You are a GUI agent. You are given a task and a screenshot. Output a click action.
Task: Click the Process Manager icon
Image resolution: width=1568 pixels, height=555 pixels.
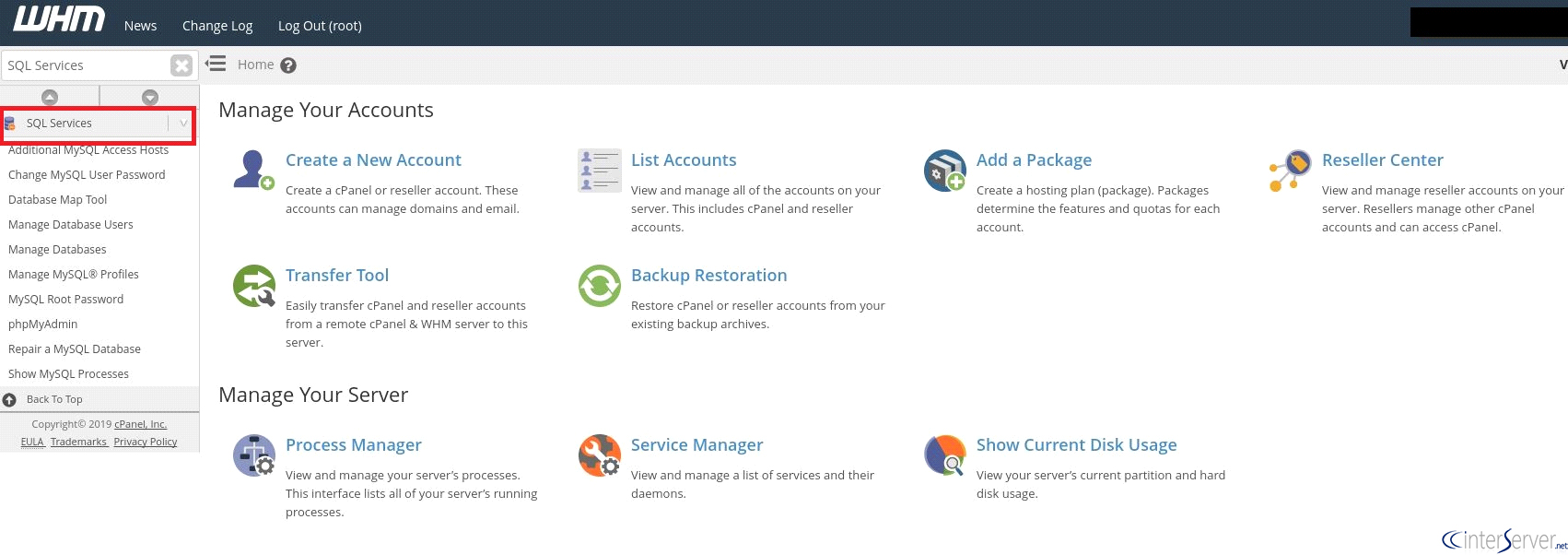coord(254,455)
